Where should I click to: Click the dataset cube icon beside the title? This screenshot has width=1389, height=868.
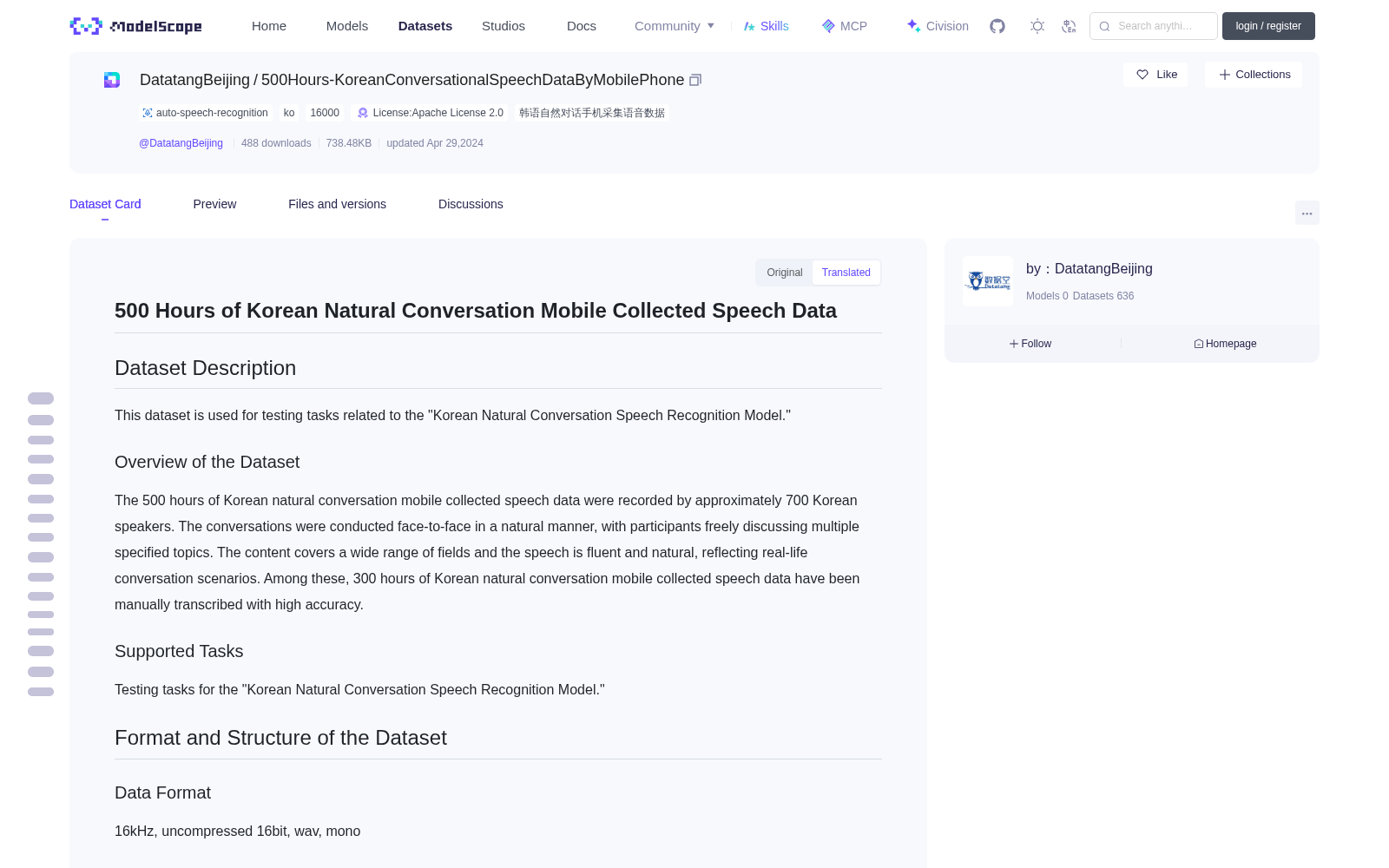point(112,80)
